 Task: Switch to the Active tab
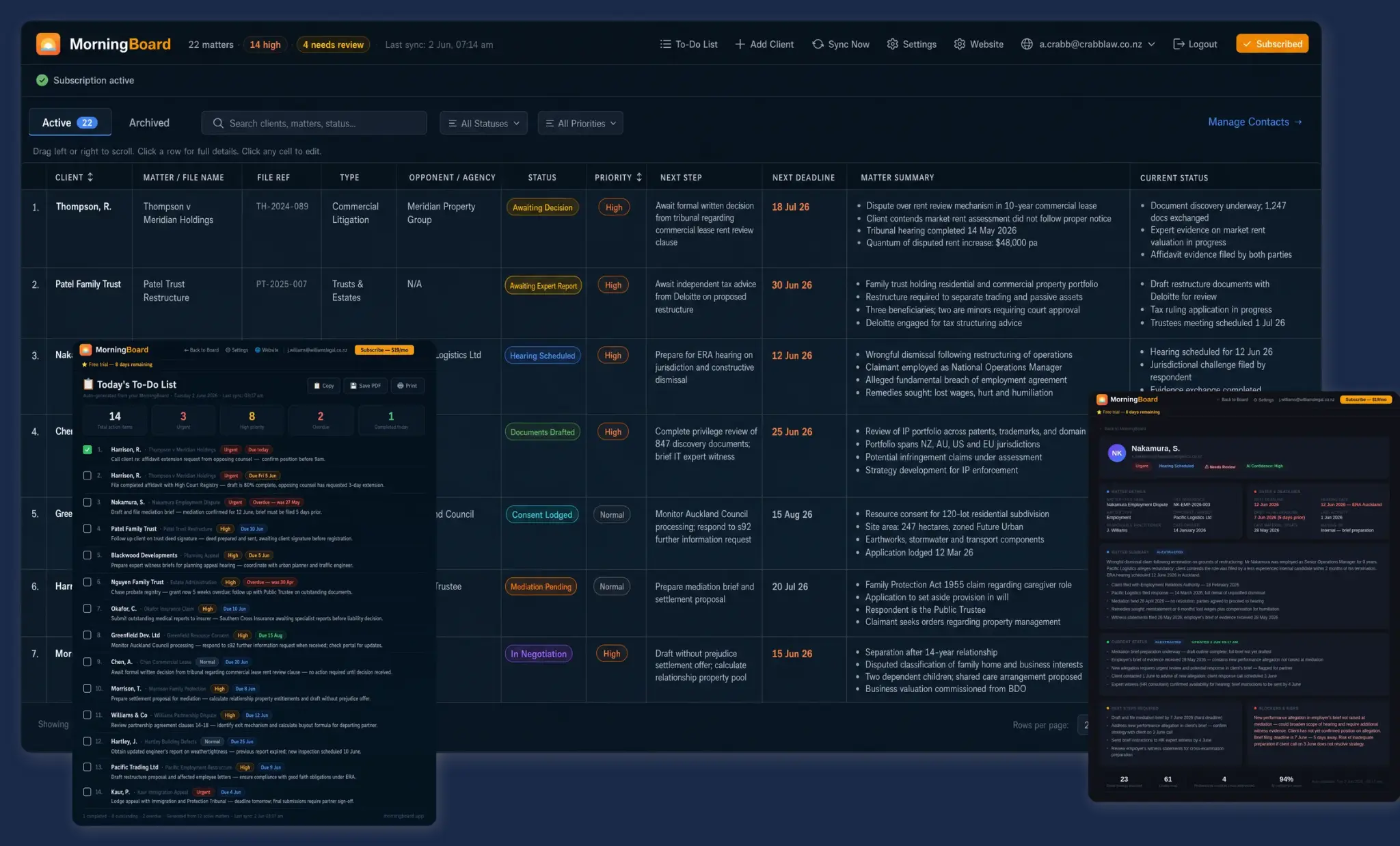pos(70,122)
